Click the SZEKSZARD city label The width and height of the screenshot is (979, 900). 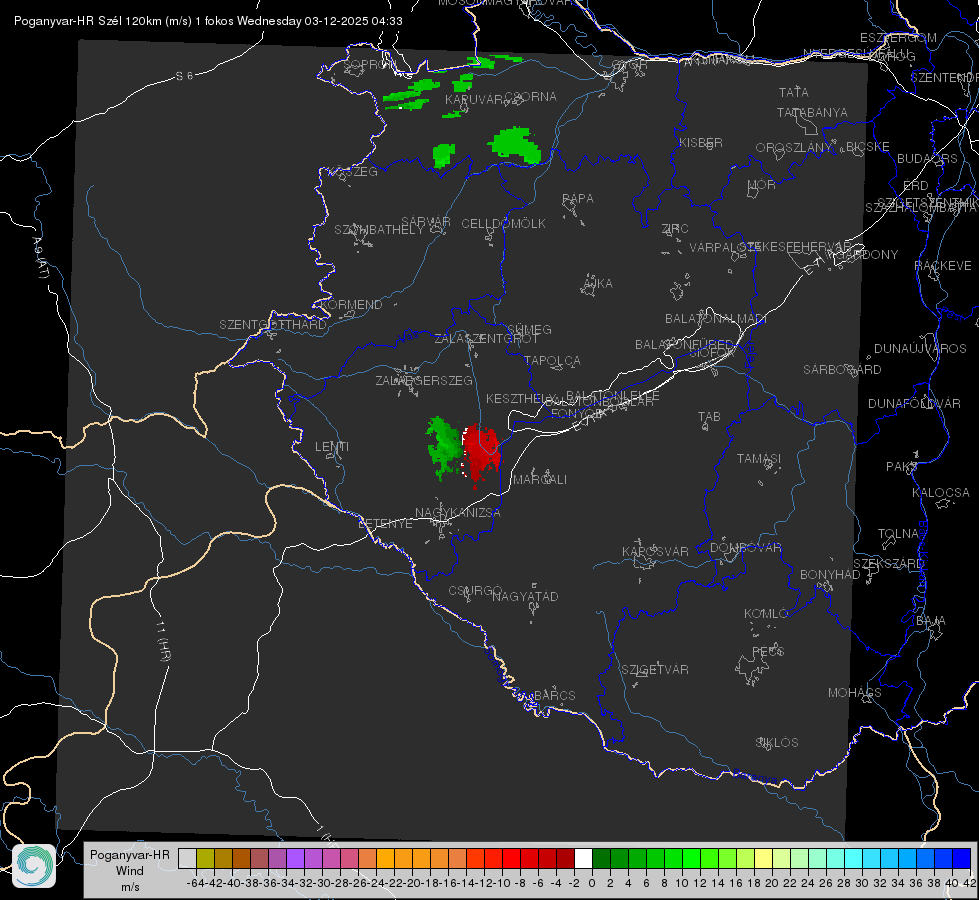click(x=888, y=564)
